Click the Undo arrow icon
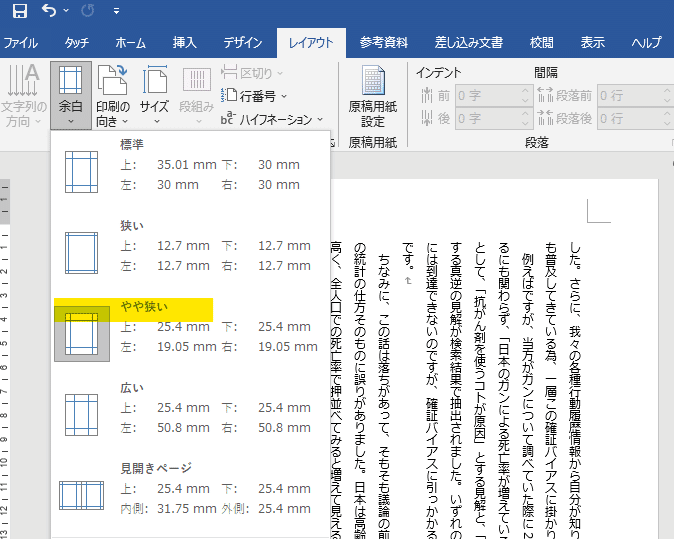The height and width of the screenshot is (539, 674). pos(49,10)
